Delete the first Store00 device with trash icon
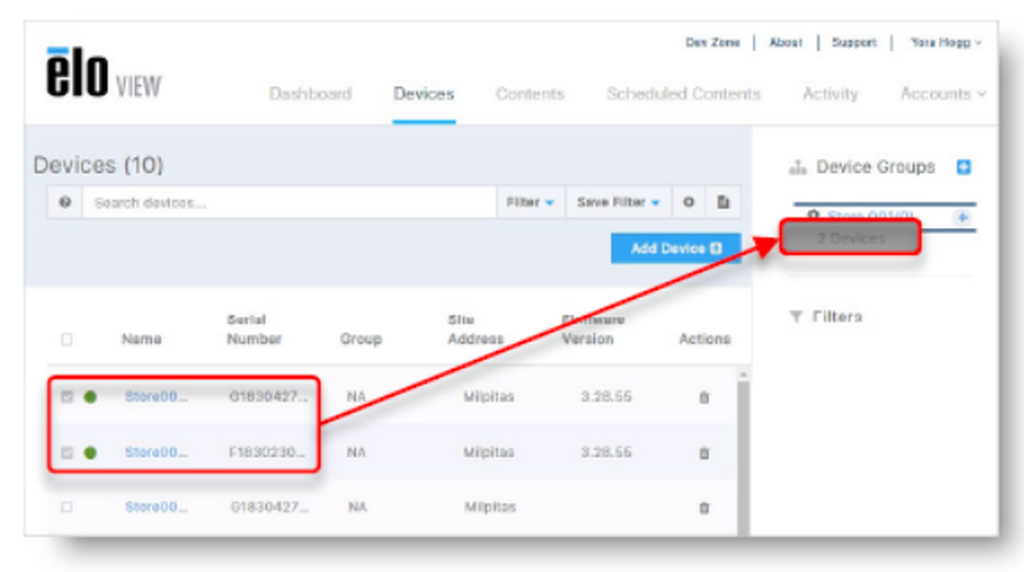This screenshot has height=572, width=1024. point(704,397)
